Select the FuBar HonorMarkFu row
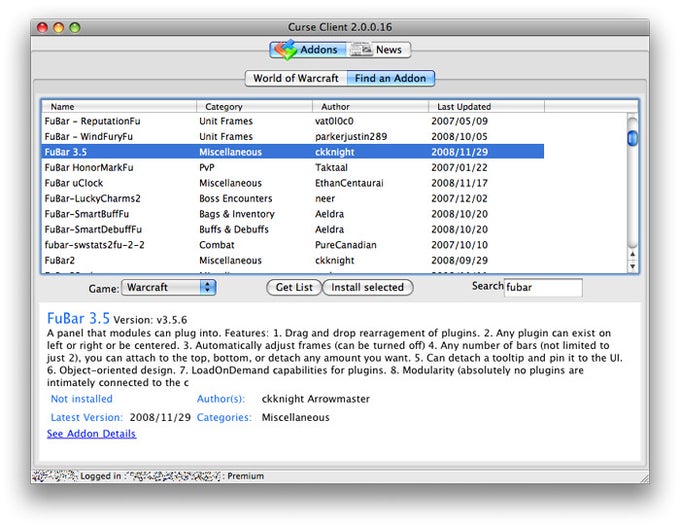 click(x=293, y=167)
